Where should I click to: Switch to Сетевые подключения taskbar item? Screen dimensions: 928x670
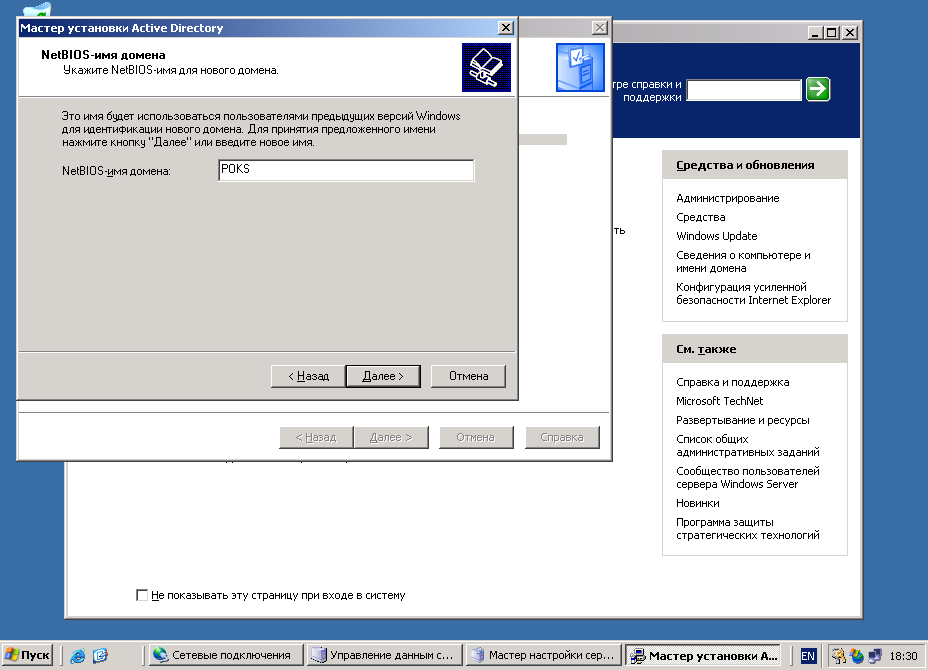coord(226,655)
